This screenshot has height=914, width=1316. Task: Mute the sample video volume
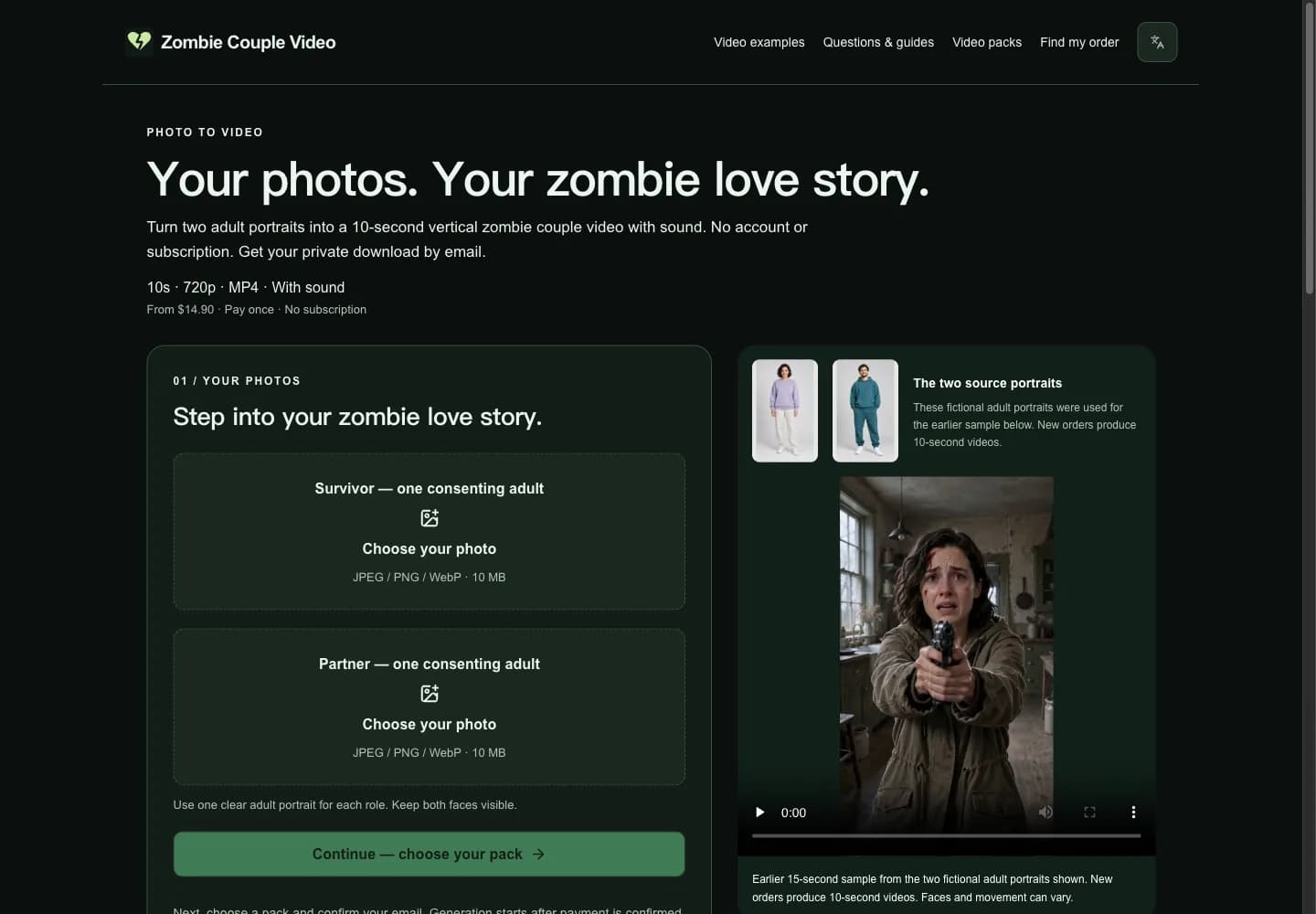(1045, 813)
